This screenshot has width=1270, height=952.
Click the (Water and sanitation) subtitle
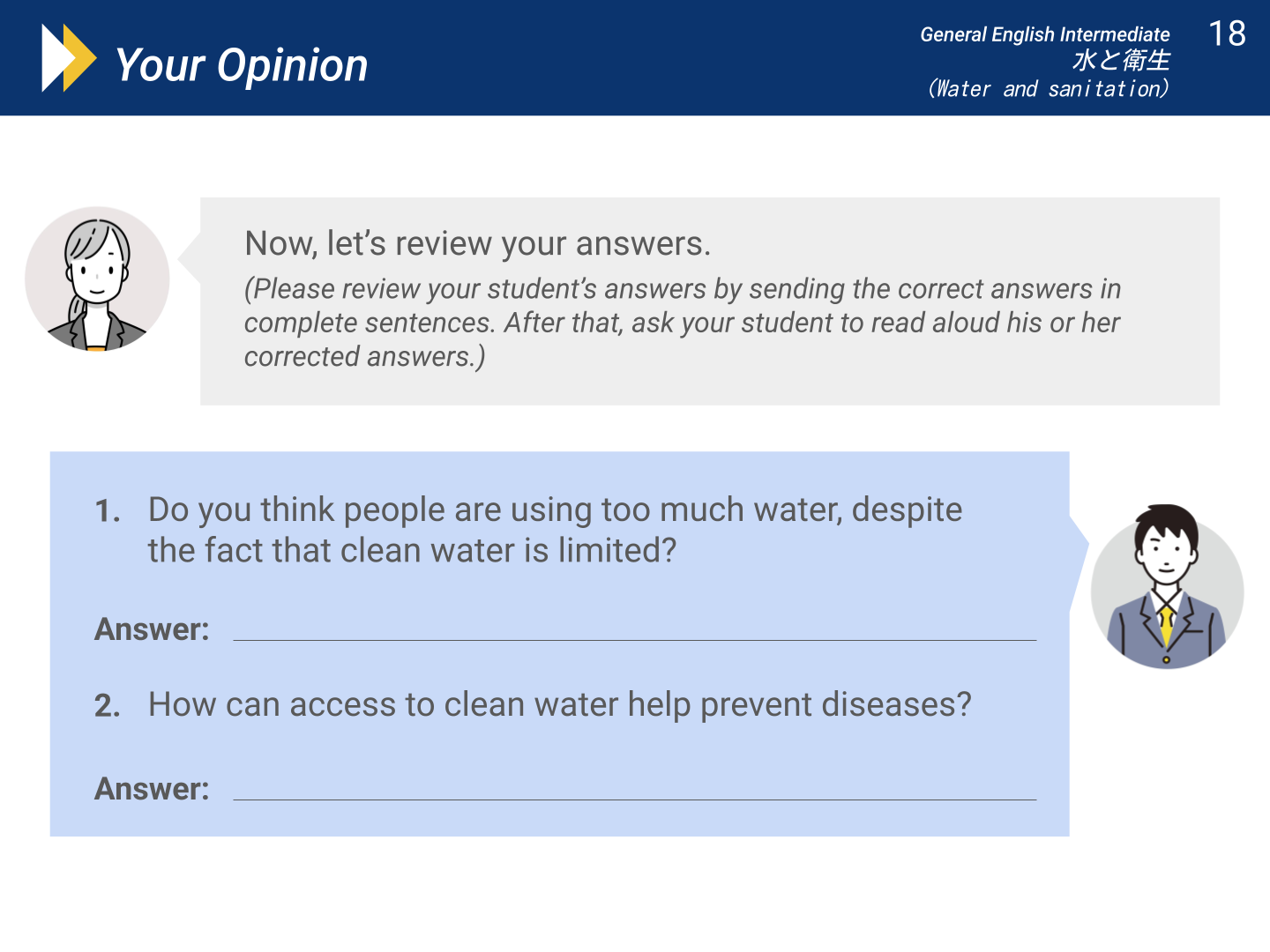pos(1048,88)
